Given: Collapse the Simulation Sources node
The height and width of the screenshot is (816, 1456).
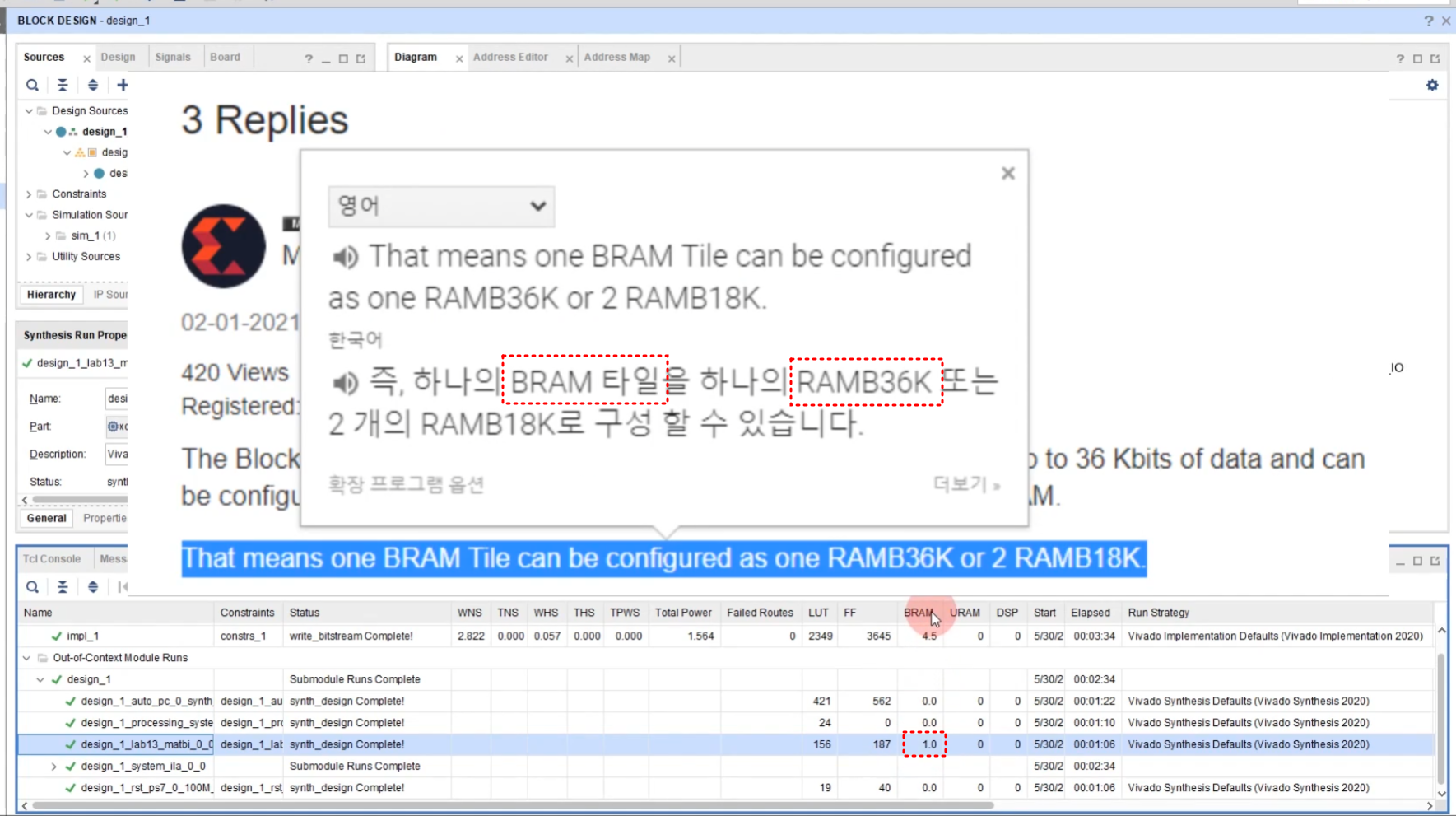Looking at the screenshot, I should [29, 215].
